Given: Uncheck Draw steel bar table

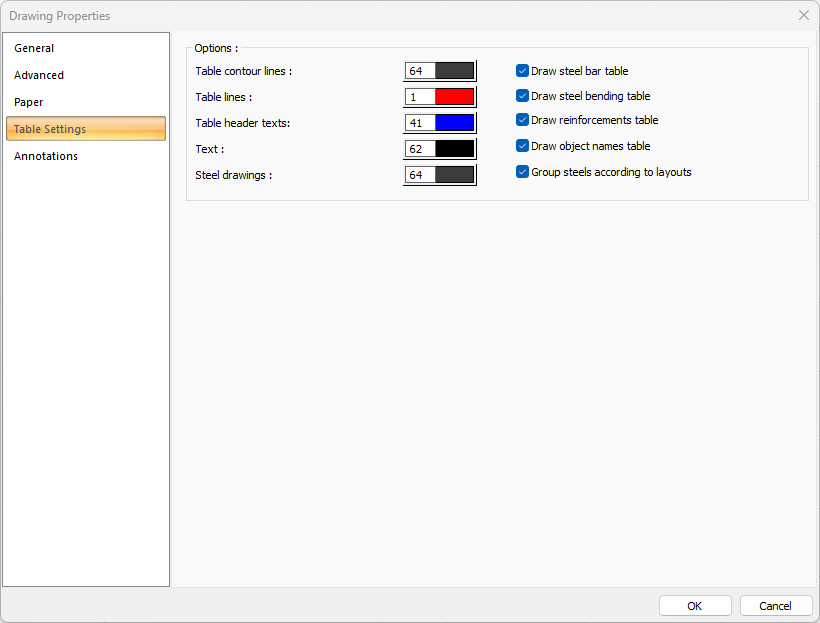Looking at the screenshot, I should (x=522, y=71).
